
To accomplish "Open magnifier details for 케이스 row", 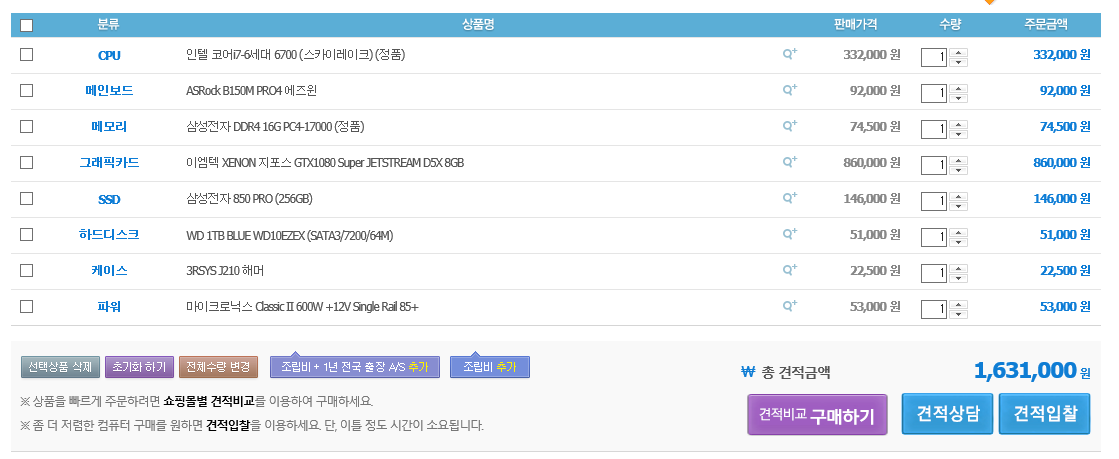I will pos(789,270).
